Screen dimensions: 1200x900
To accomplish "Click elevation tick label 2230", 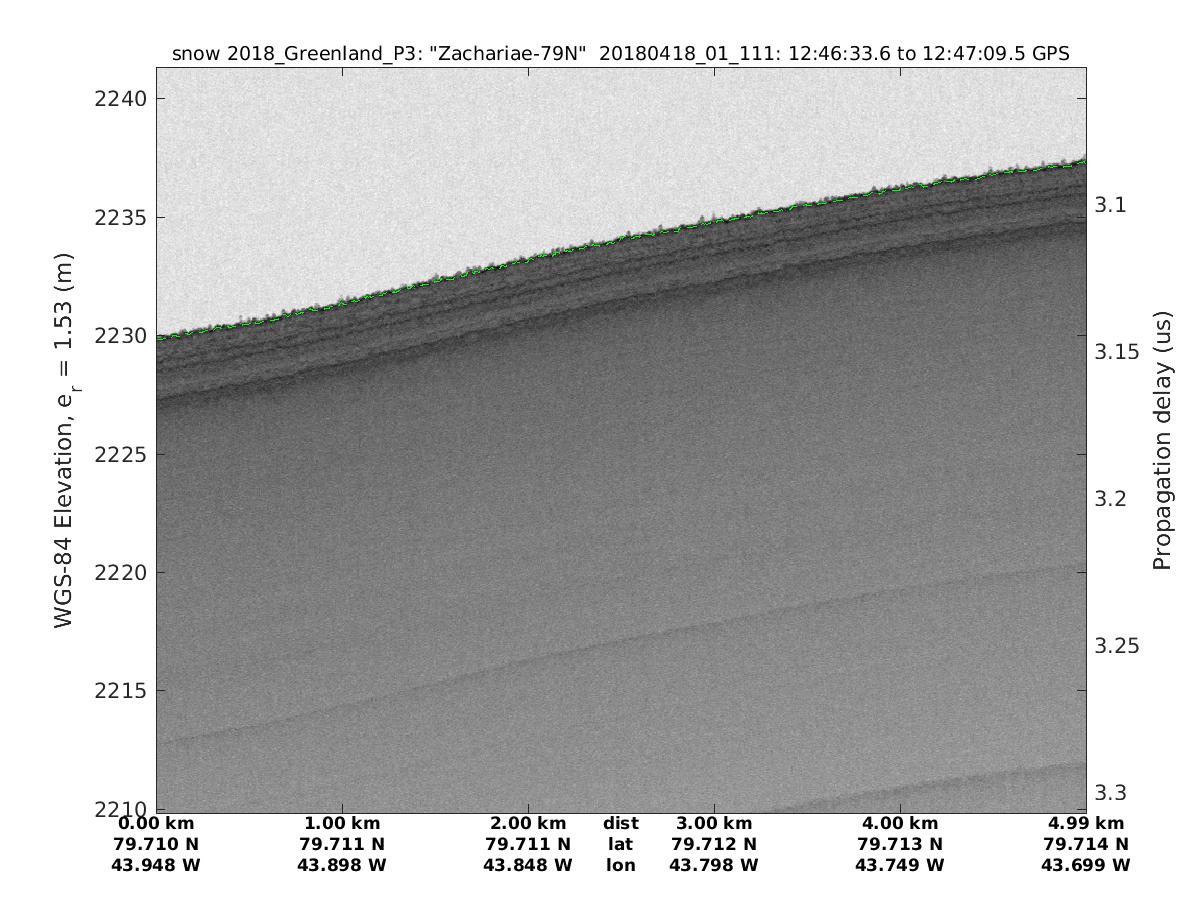I will pos(121,336).
